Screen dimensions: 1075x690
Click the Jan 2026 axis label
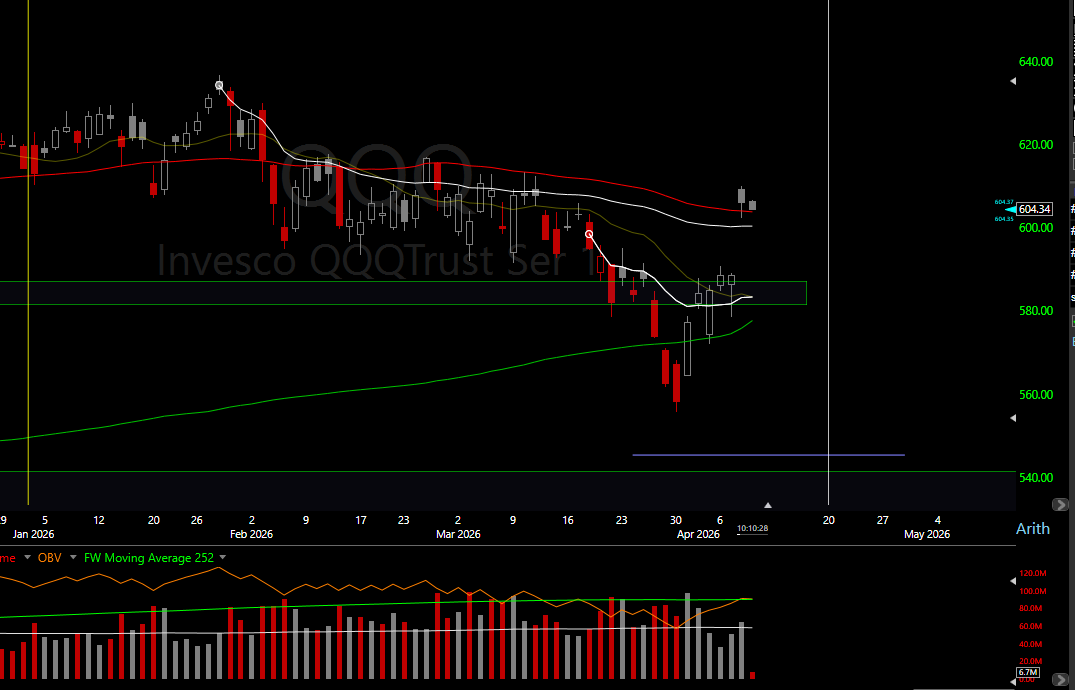point(33,534)
